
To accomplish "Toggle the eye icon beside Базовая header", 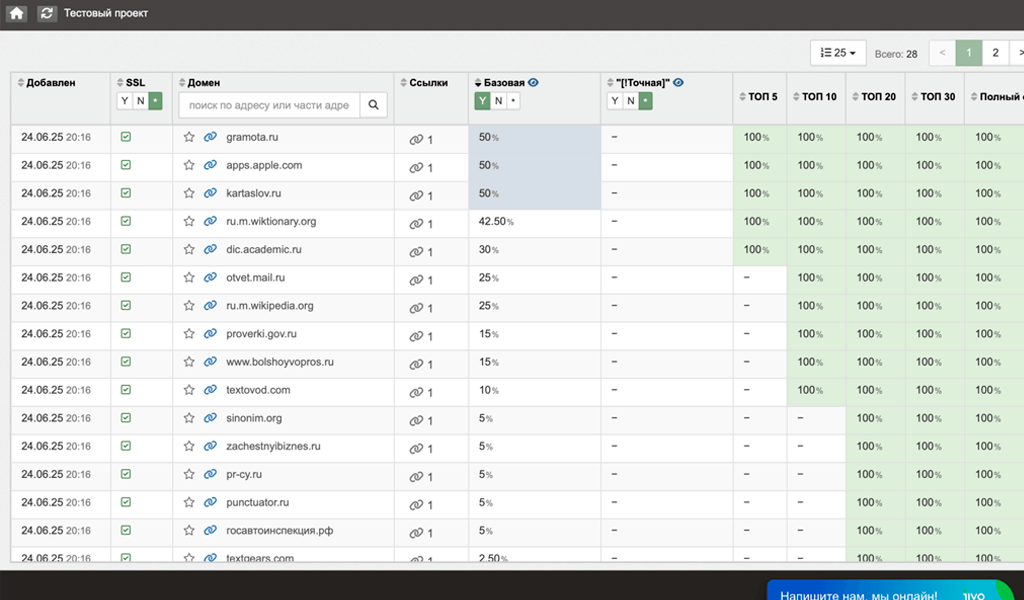I will [533, 83].
